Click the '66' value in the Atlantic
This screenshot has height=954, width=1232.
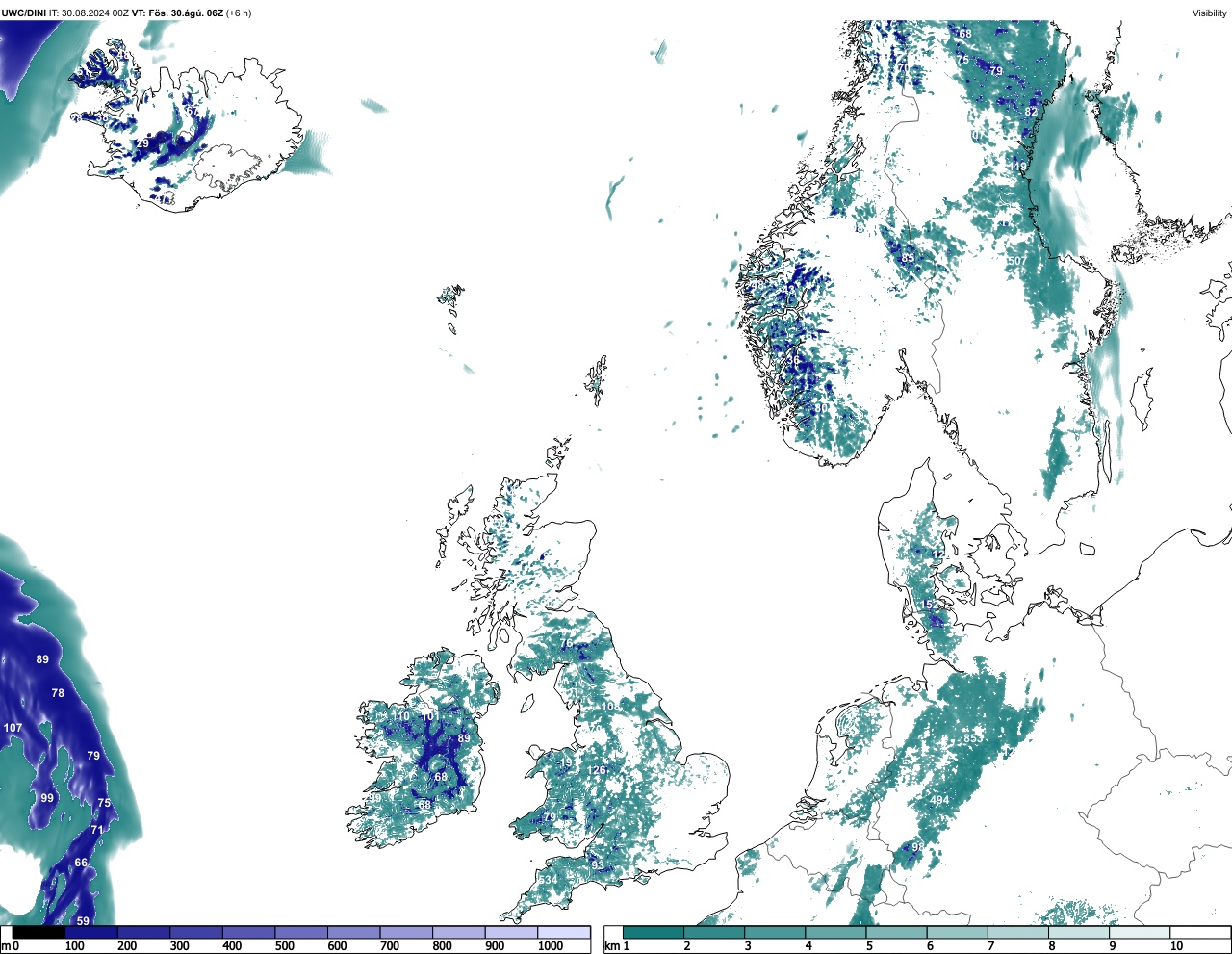coord(81,863)
